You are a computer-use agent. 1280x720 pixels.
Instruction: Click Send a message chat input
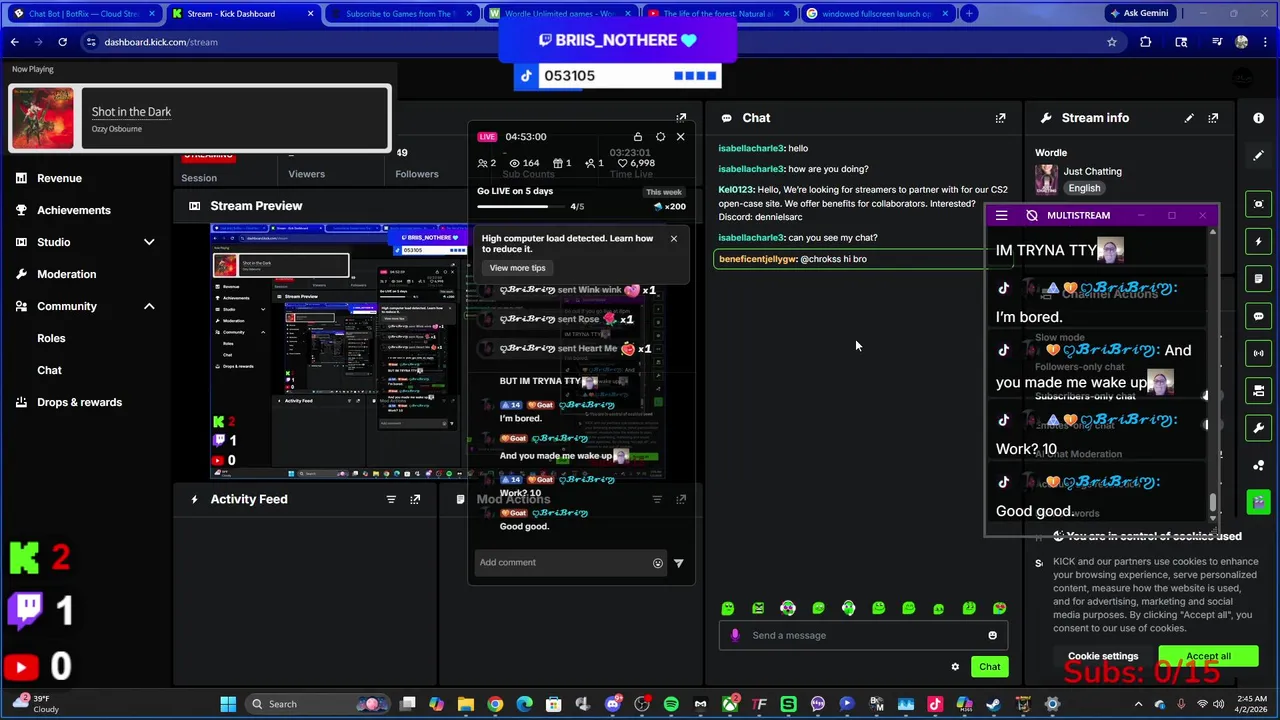[862, 635]
